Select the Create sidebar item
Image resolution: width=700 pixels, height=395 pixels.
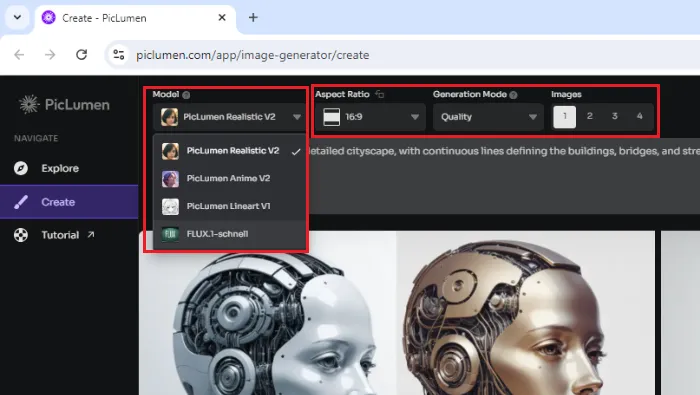[69, 202]
